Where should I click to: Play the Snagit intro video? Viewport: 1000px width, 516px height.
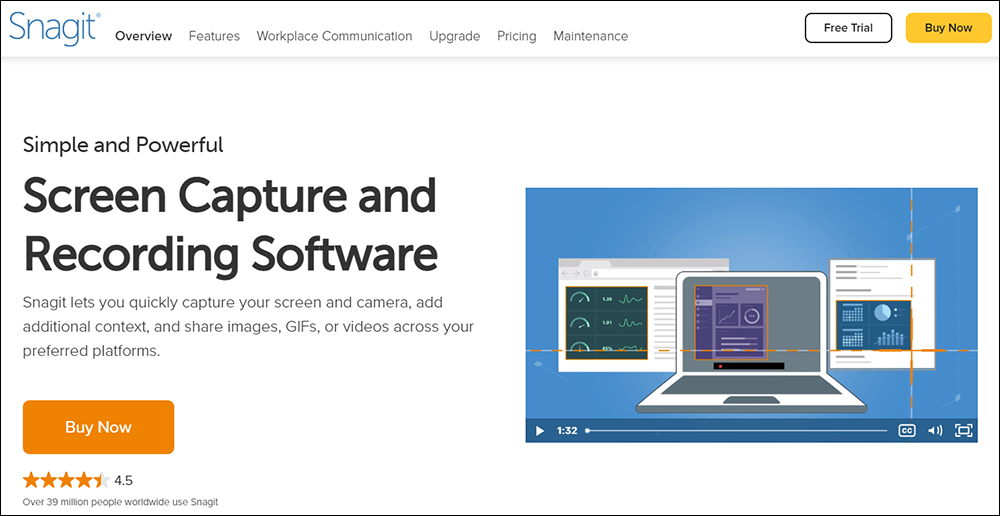click(540, 431)
